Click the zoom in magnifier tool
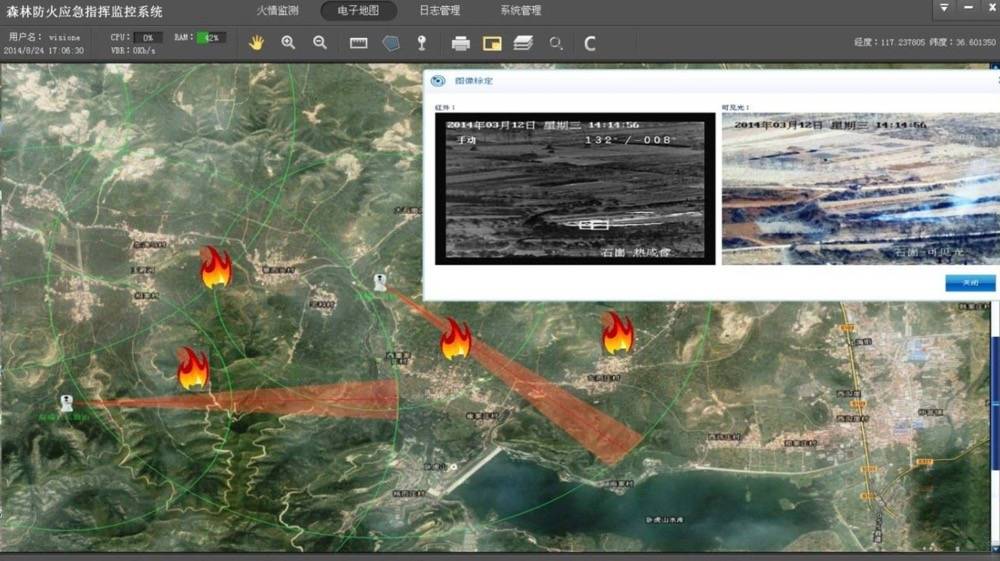The image size is (1000, 561). tap(288, 43)
